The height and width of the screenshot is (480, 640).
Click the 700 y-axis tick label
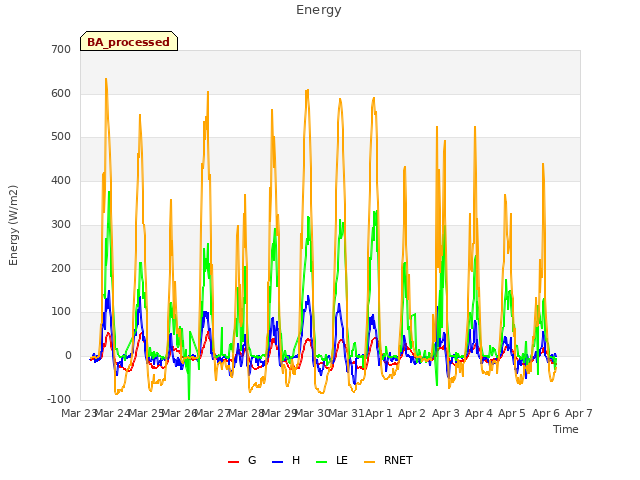click(x=61, y=49)
